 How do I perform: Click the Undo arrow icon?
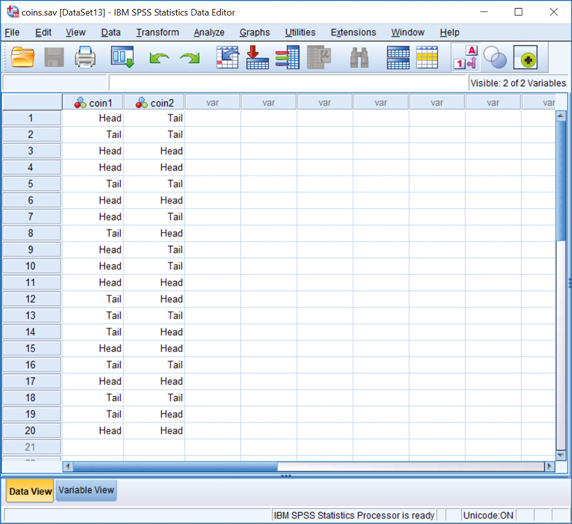(x=159, y=58)
